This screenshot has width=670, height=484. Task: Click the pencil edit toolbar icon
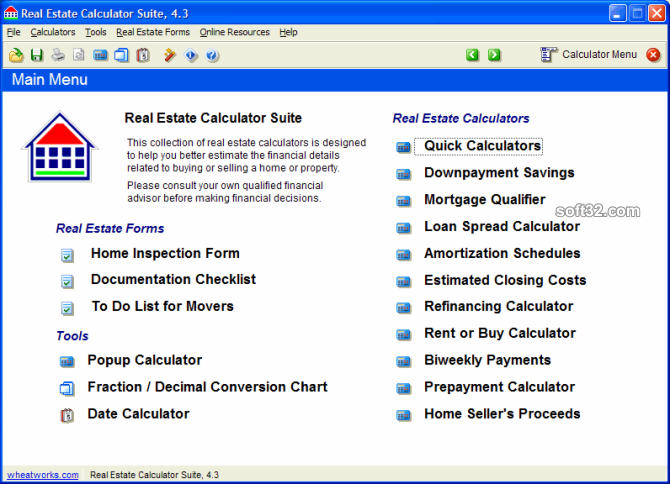[170, 55]
